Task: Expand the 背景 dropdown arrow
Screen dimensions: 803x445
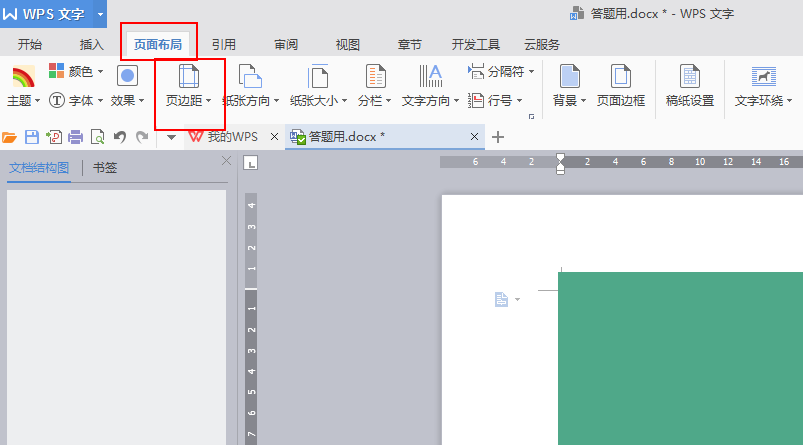Action: pos(583,101)
